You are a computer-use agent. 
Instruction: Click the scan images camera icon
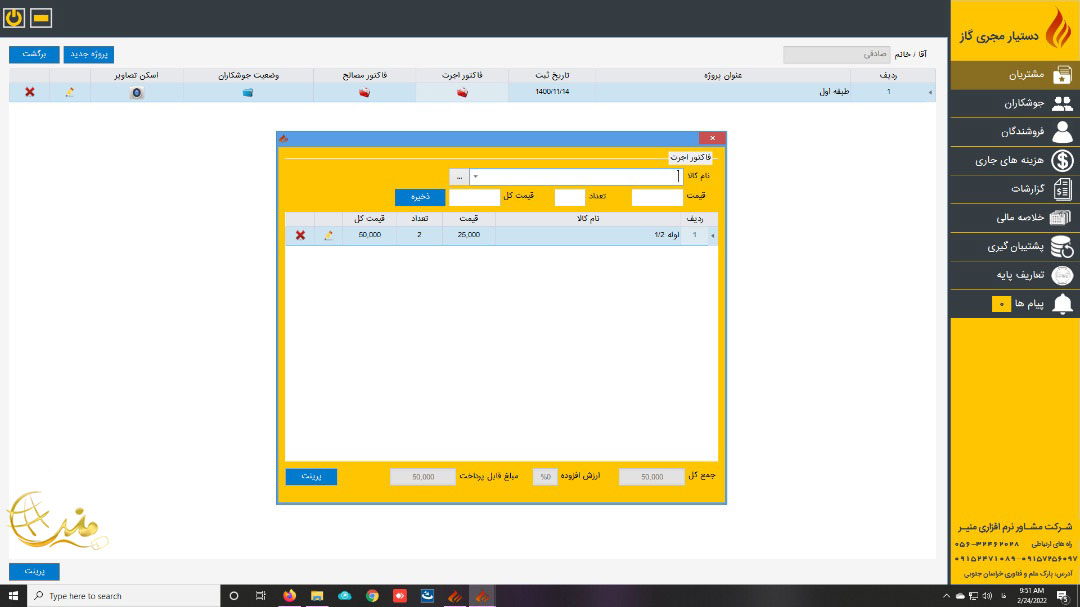(137, 92)
